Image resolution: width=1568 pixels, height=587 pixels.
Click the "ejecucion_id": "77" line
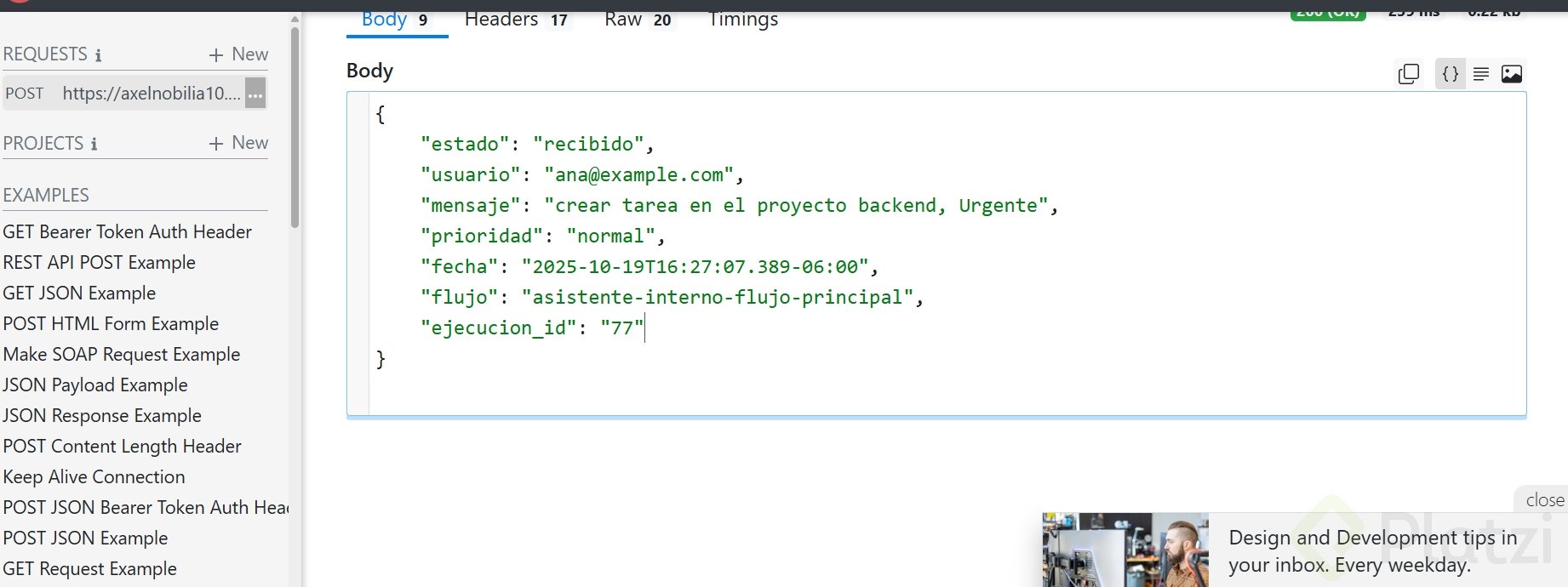click(533, 328)
